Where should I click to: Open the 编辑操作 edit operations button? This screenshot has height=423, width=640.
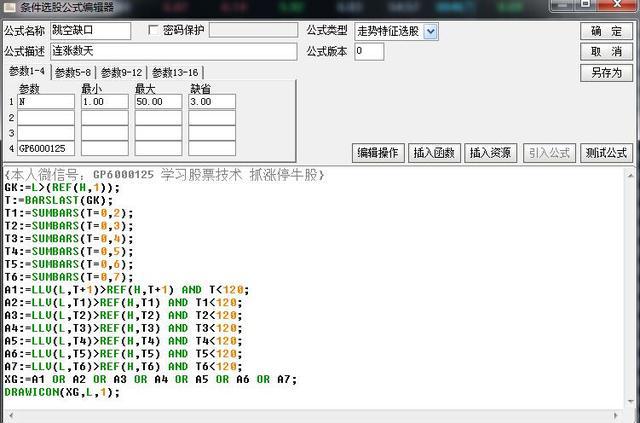[378, 153]
